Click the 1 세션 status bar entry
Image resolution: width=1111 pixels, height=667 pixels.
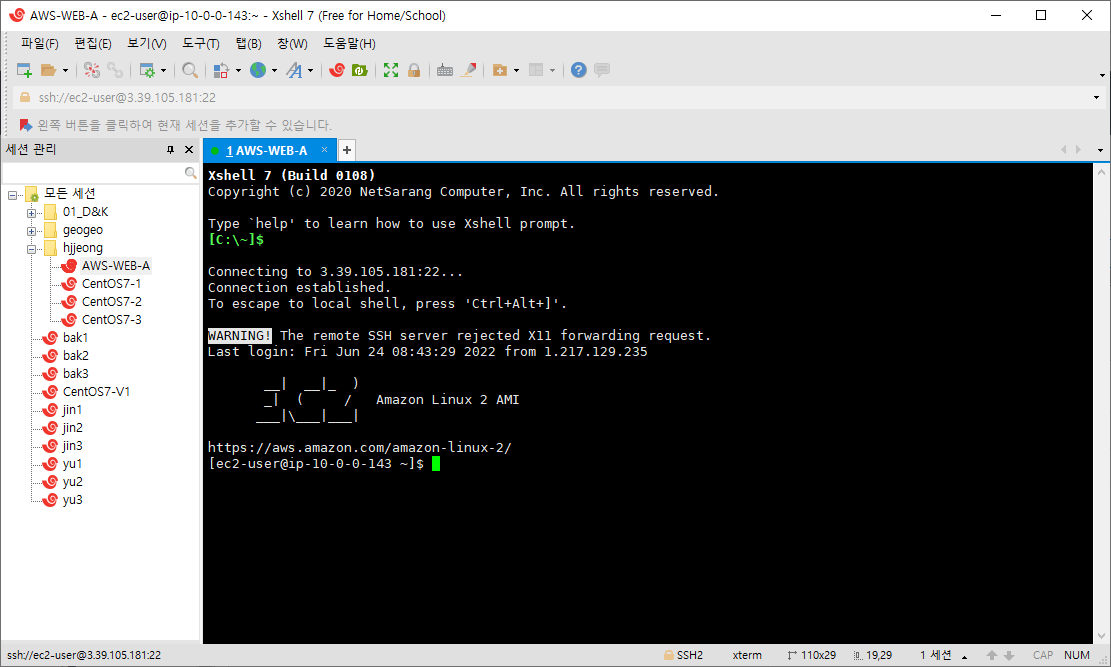935,656
